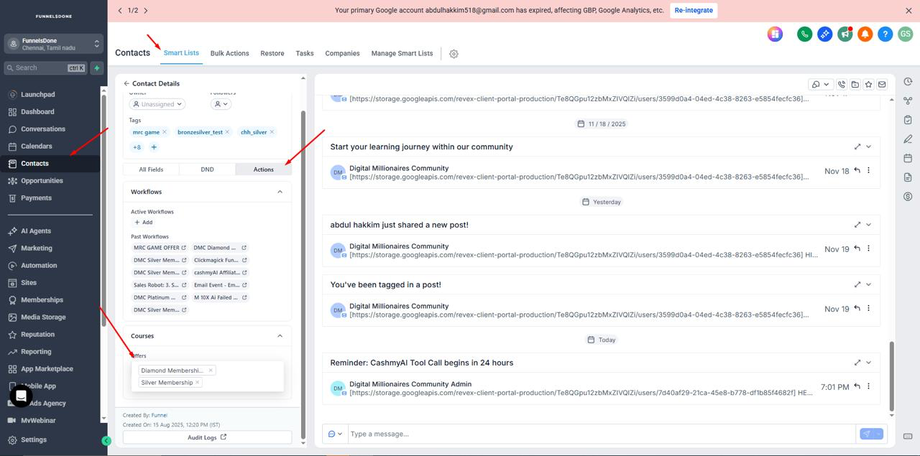The image size is (920, 456).
Task: Select the DND tab
Action: click(x=207, y=169)
